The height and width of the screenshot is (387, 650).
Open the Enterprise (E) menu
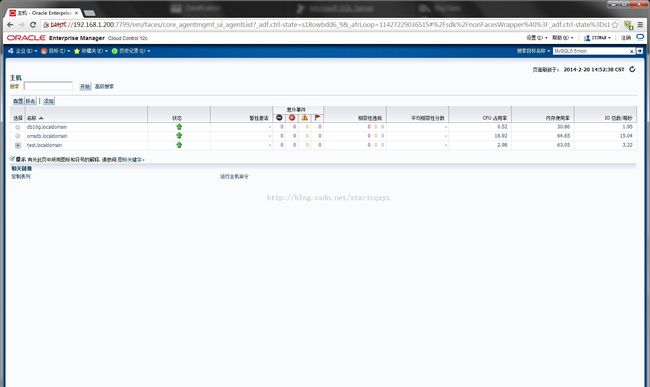(22, 51)
